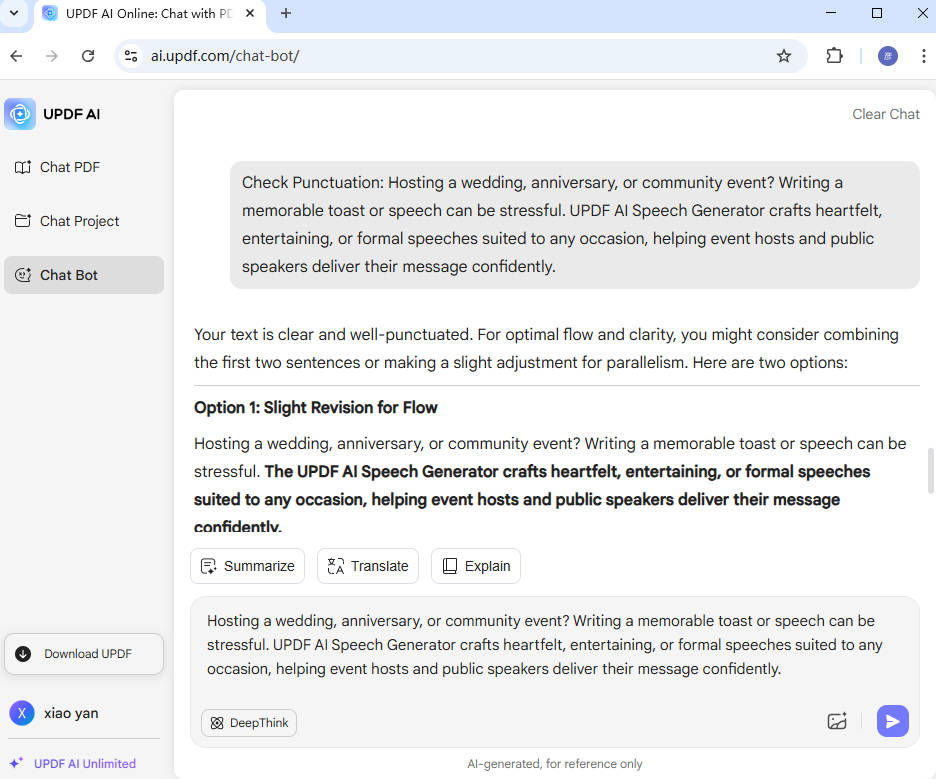The width and height of the screenshot is (936, 779).
Task: Close the UPDF AI Online tab
Action: [x=250, y=13]
